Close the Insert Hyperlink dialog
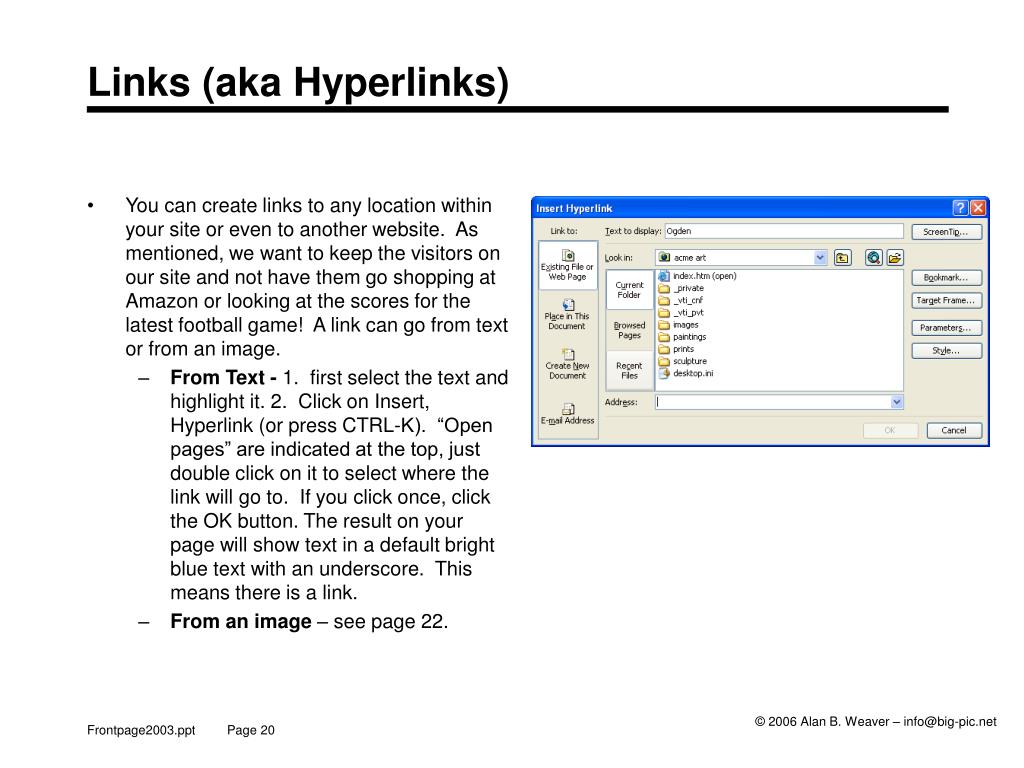The image size is (1024, 768). coord(978,208)
